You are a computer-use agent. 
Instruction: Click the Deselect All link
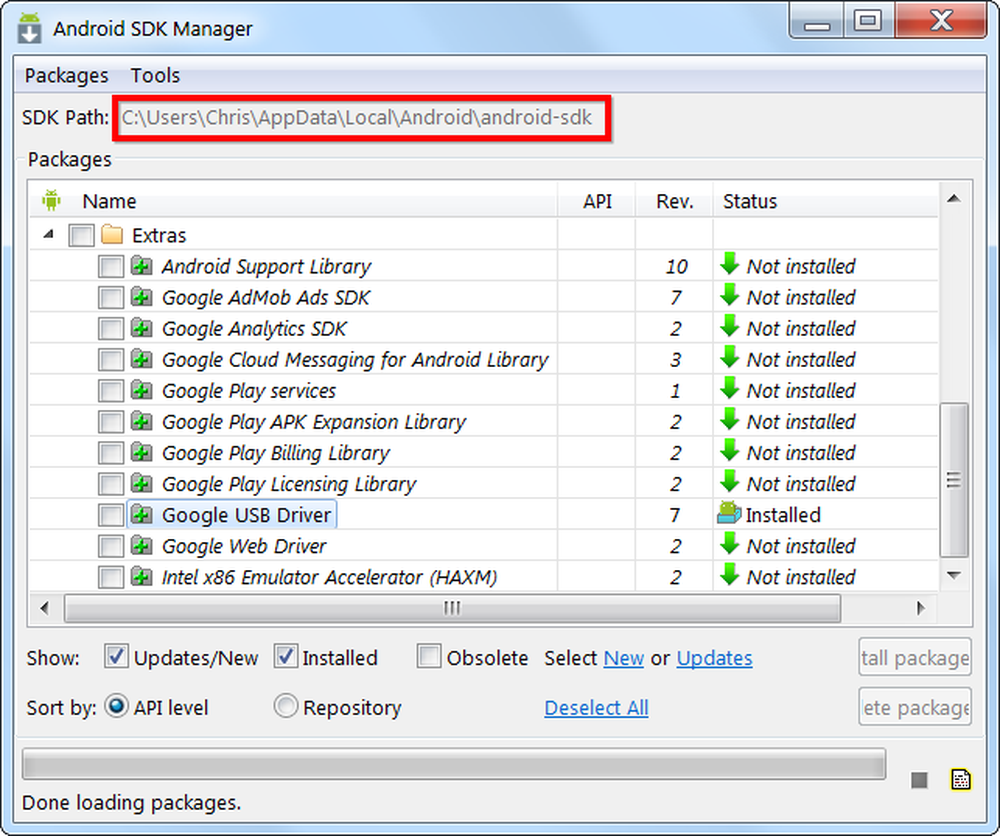pyautogui.click(x=596, y=707)
